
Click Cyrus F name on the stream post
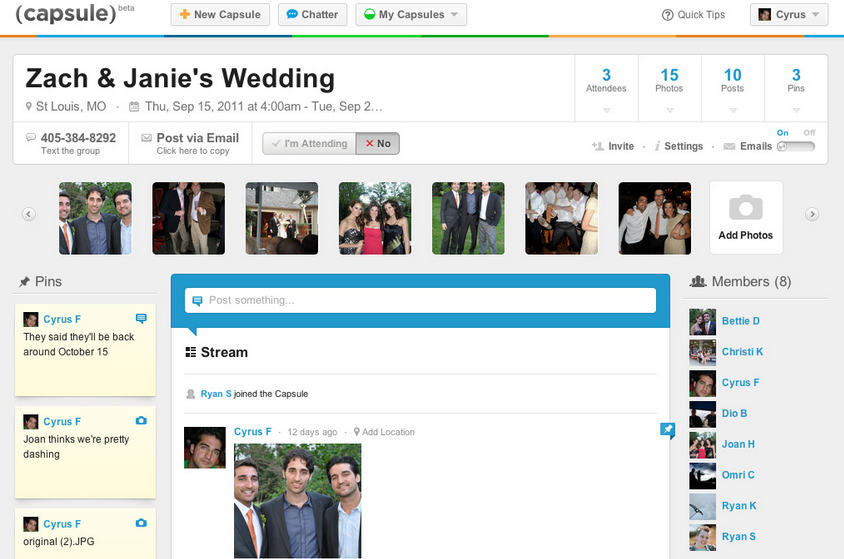pyautogui.click(x=253, y=431)
